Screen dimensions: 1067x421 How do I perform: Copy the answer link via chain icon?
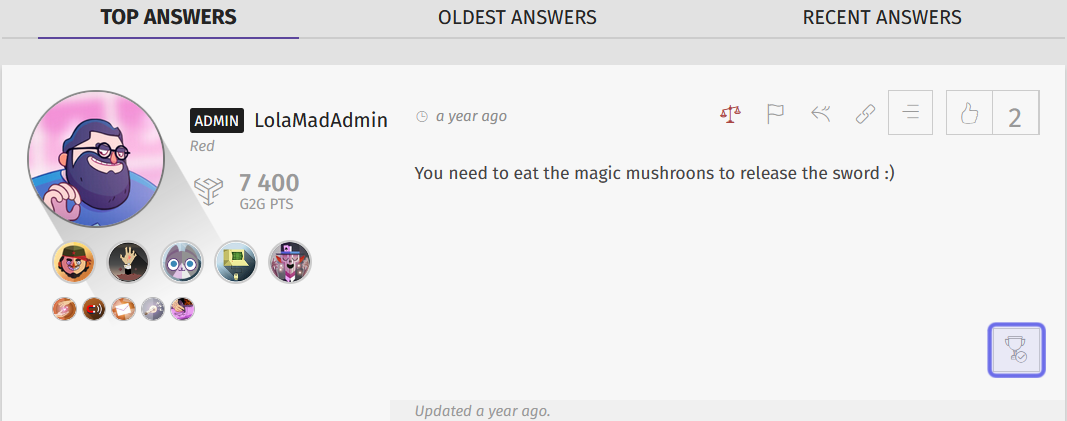[865, 114]
